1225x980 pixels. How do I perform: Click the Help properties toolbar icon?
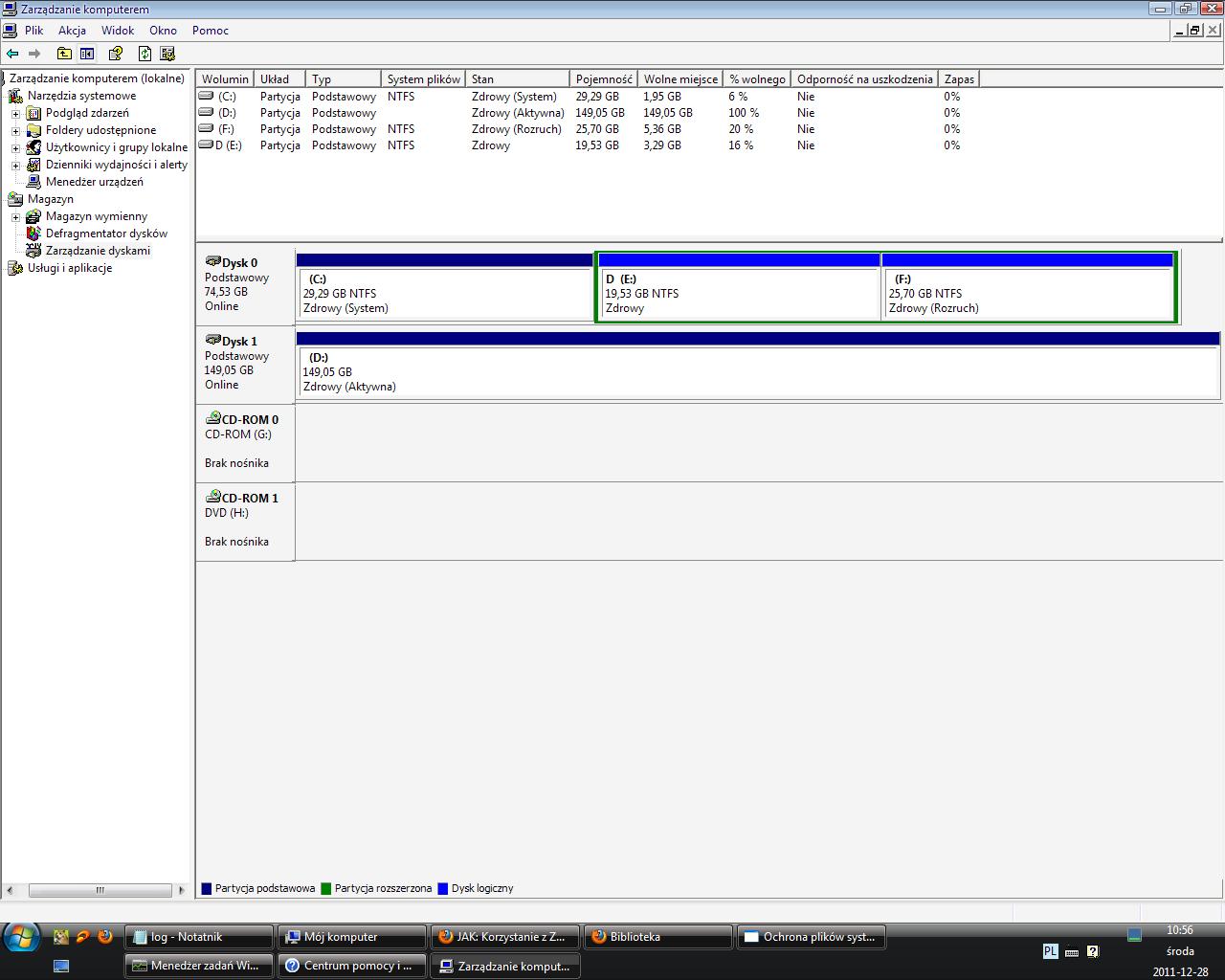coord(116,54)
